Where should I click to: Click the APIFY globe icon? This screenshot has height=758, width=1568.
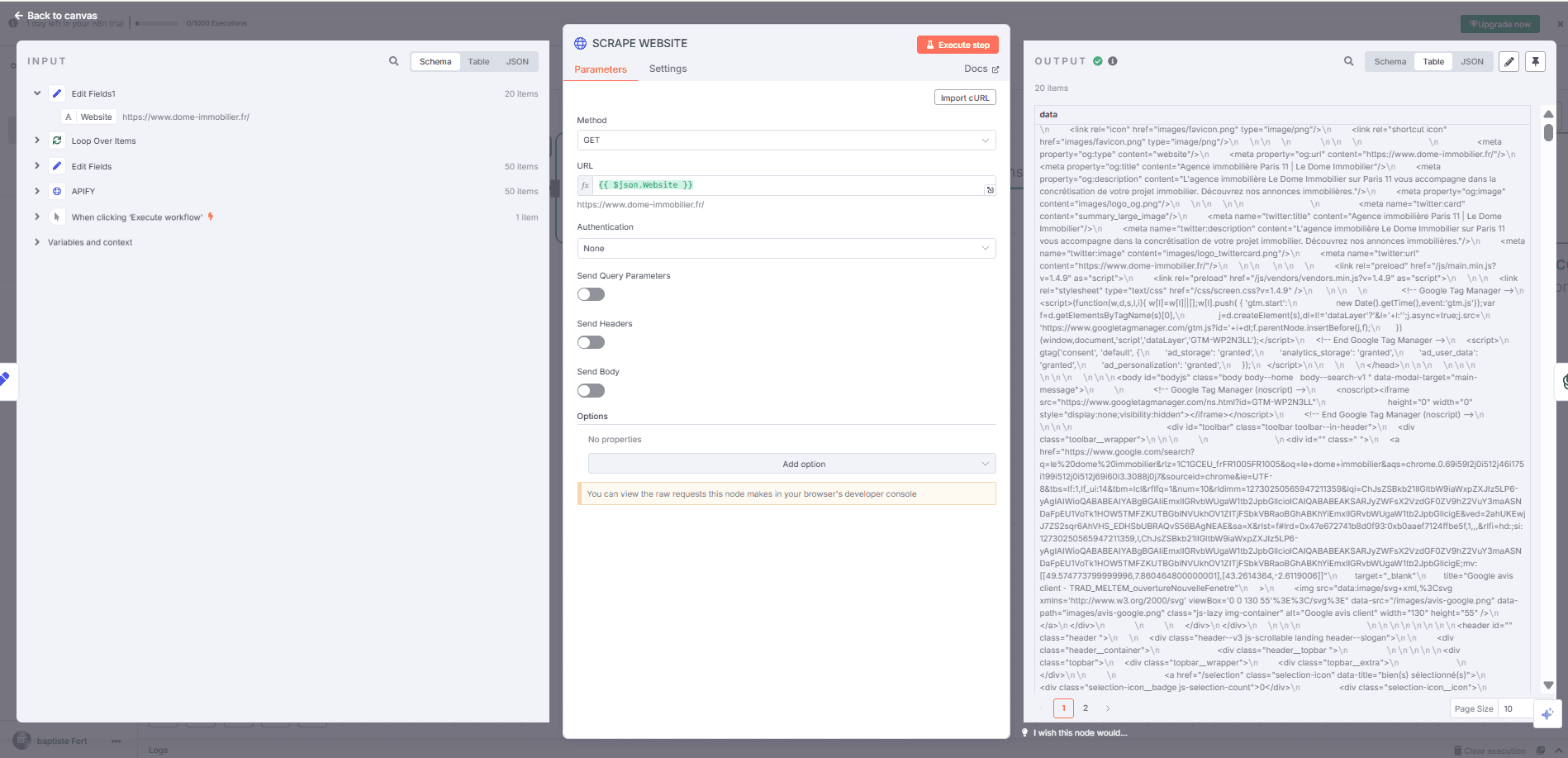(57, 191)
